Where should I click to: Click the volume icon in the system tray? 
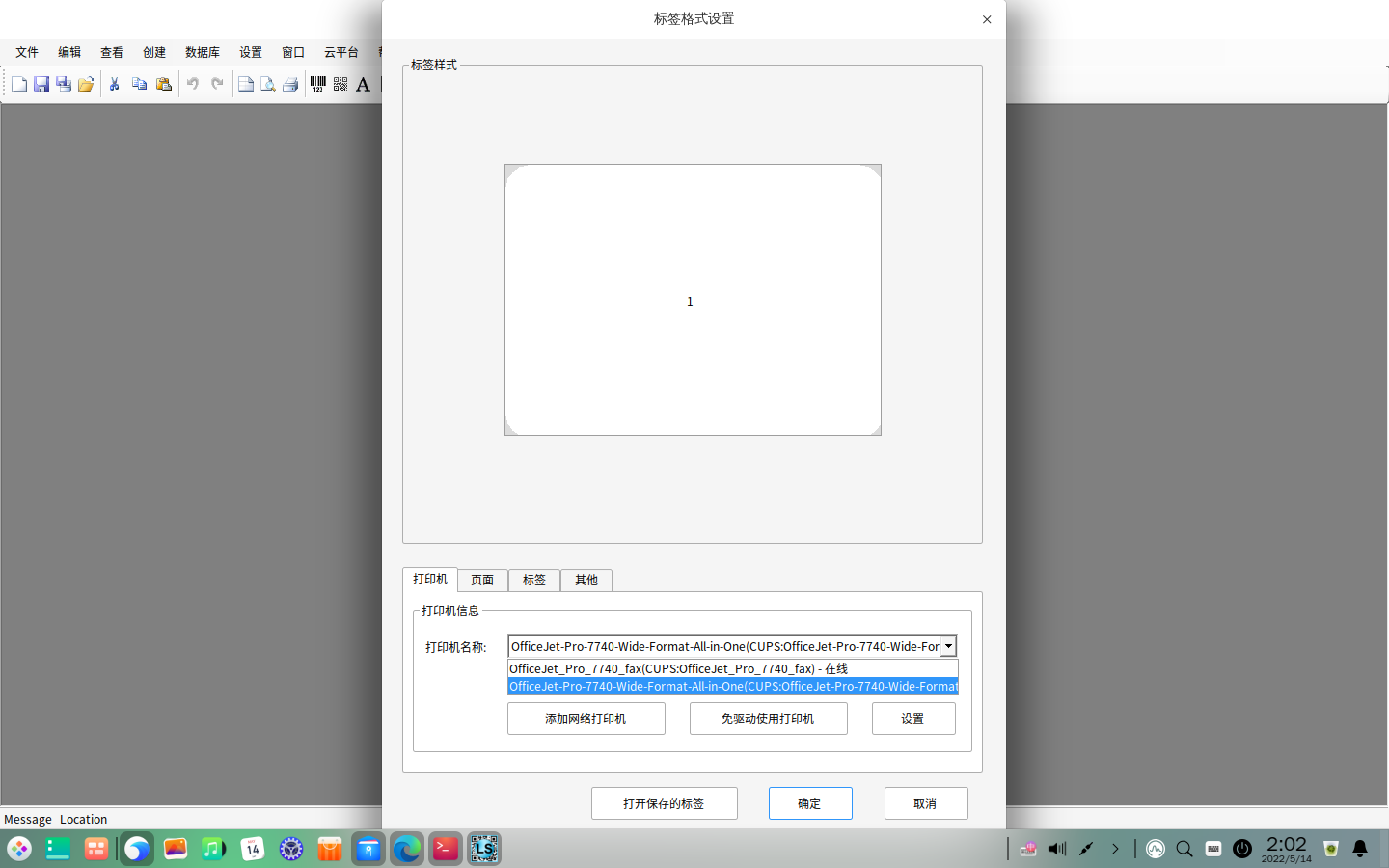tap(1055, 849)
